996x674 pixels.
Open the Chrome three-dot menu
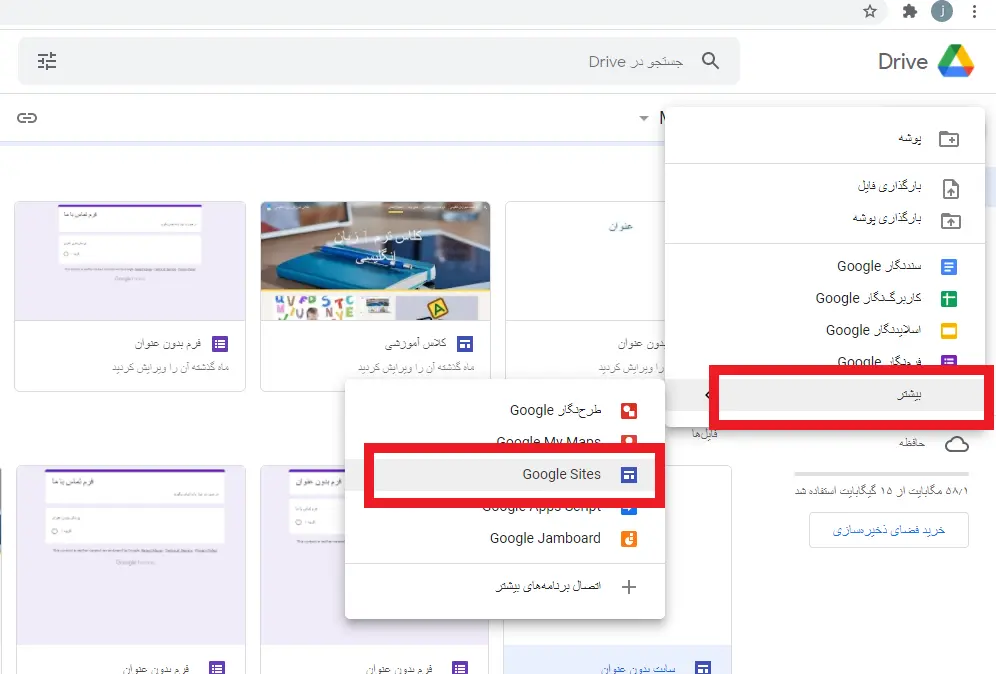tap(974, 12)
